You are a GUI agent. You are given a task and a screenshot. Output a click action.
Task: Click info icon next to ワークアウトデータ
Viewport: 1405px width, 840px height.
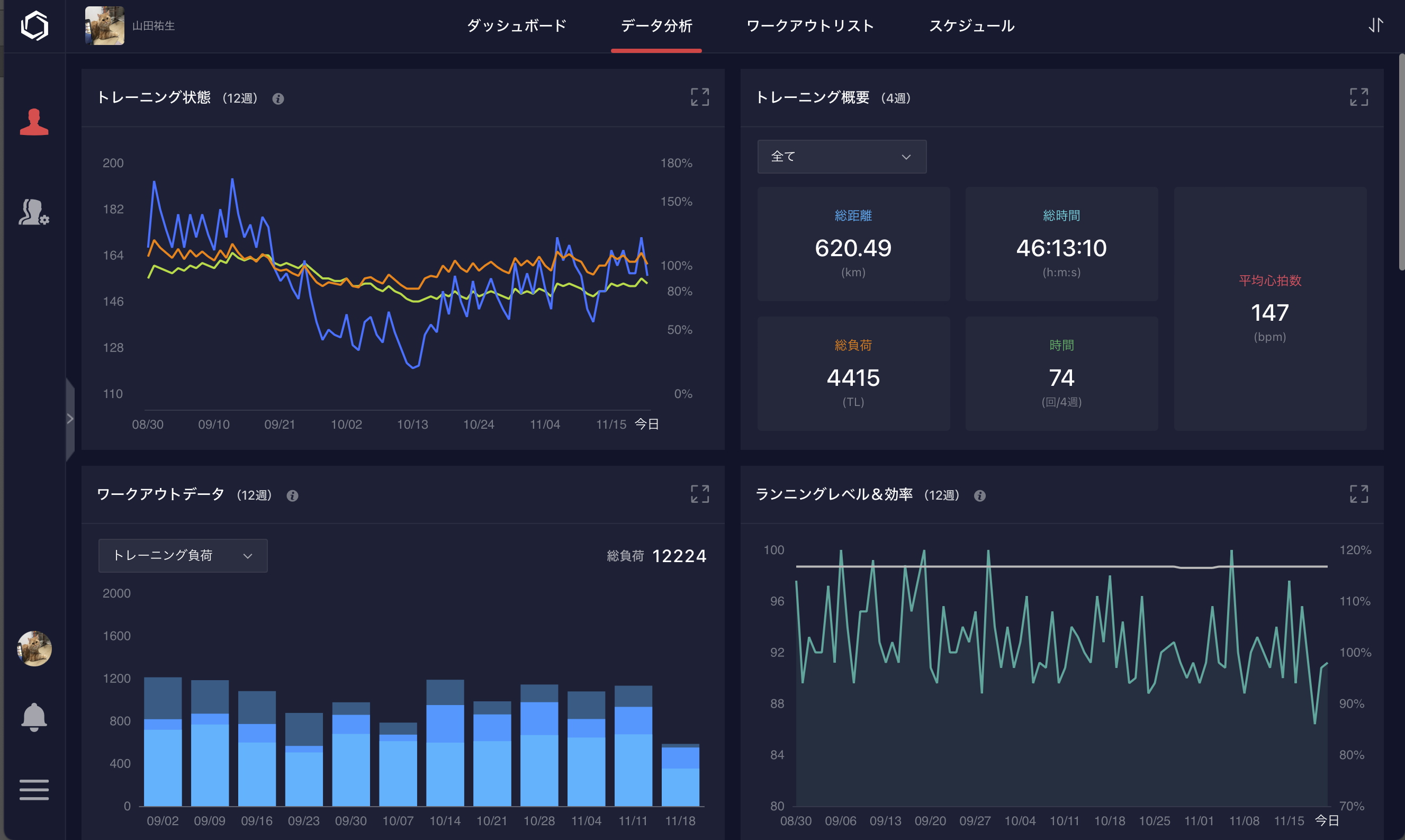tap(292, 495)
